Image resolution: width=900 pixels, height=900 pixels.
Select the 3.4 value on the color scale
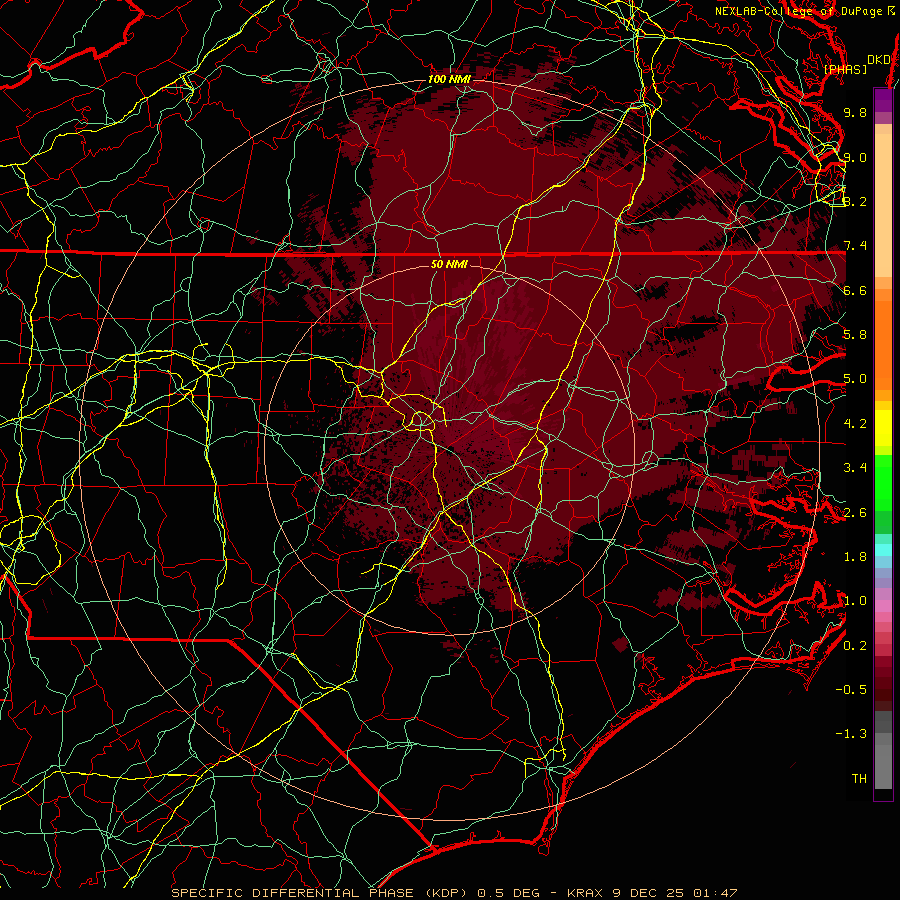[x=855, y=468]
